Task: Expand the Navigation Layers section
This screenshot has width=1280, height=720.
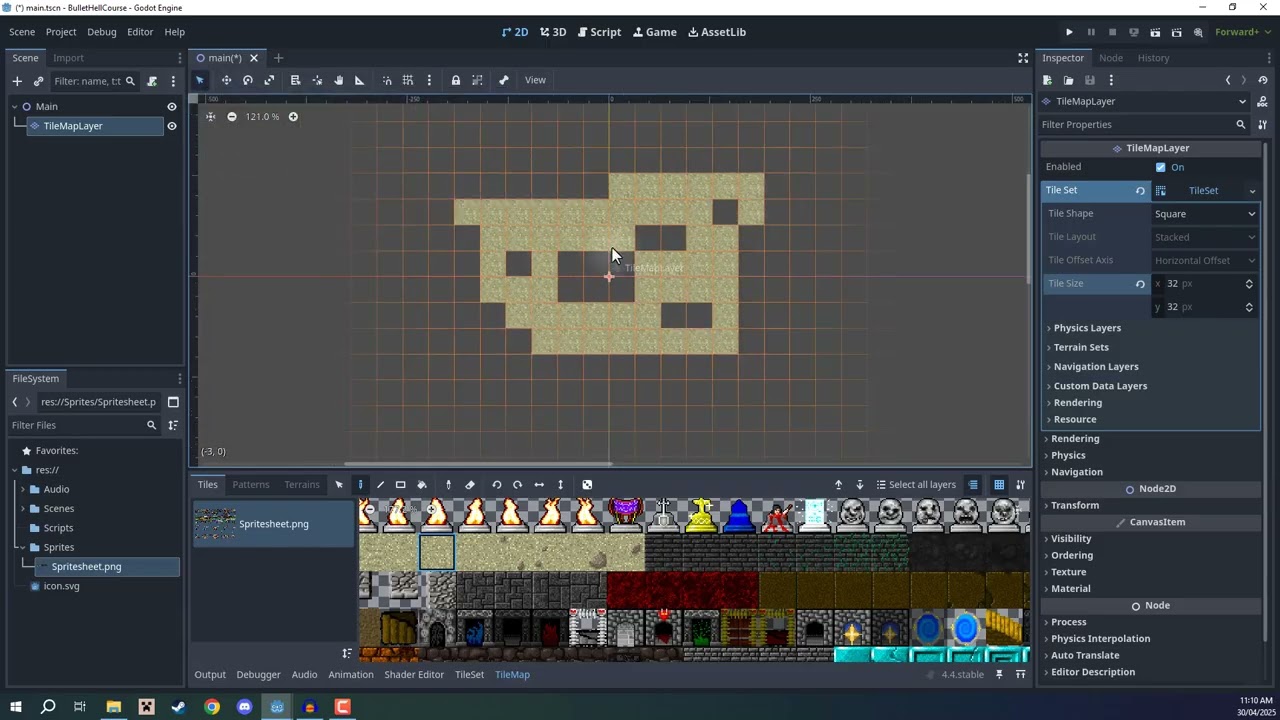Action: coord(1096,367)
